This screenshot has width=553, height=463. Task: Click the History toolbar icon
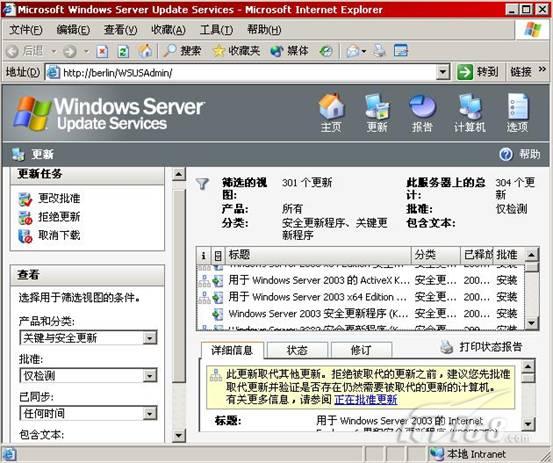tap(326, 51)
